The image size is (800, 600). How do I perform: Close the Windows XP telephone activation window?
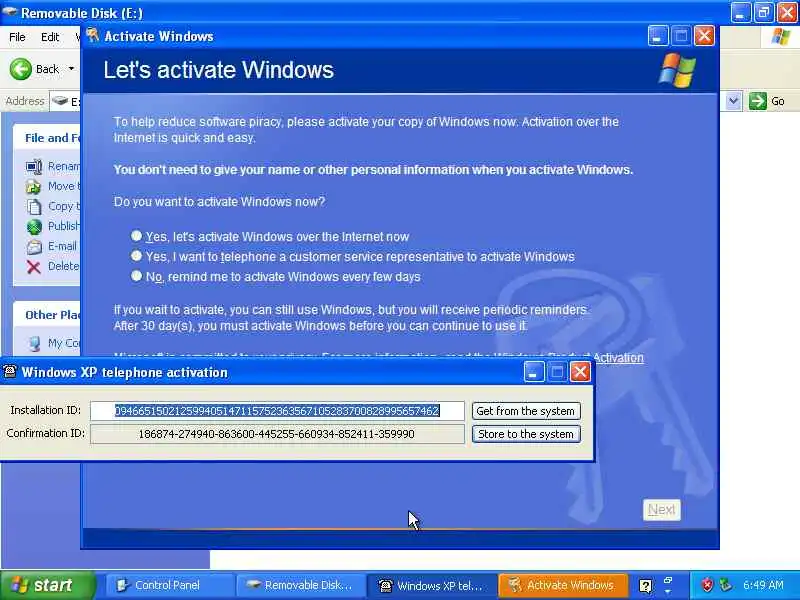(580, 372)
